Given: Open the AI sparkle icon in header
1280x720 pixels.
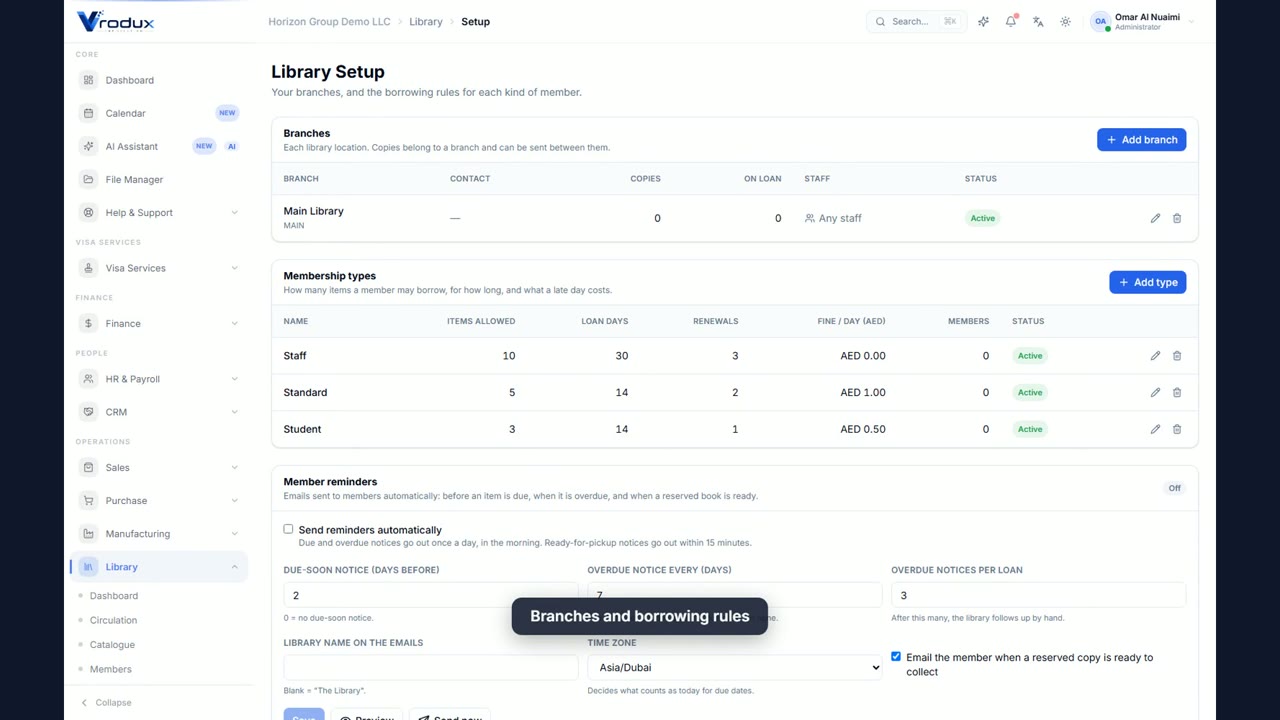Looking at the screenshot, I should tap(984, 21).
